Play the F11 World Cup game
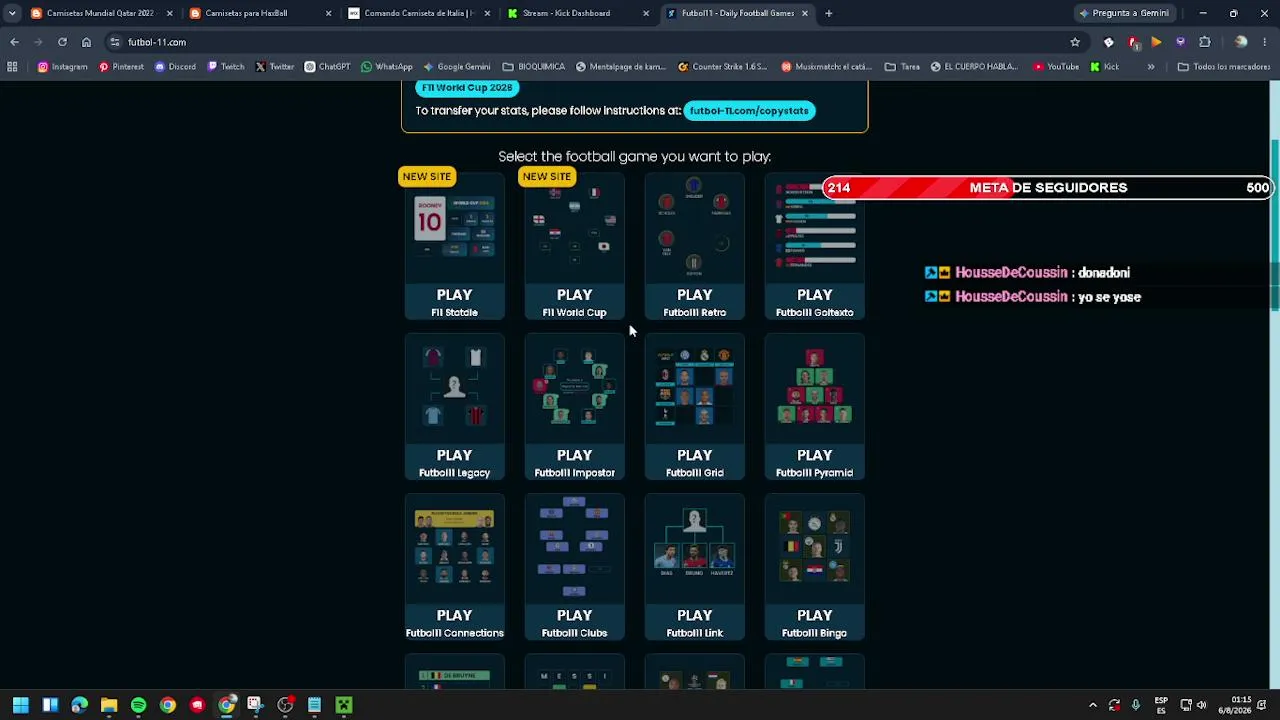The image size is (1280, 720). click(x=574, y=246)
